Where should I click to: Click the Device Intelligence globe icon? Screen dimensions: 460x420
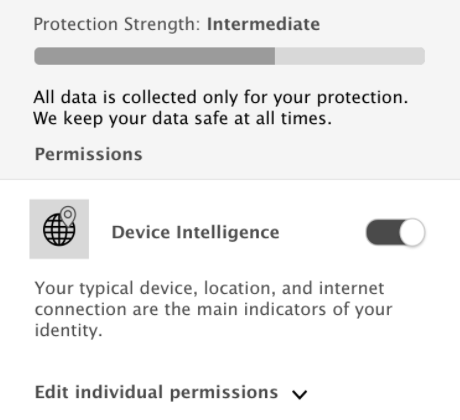coord(59,229)
